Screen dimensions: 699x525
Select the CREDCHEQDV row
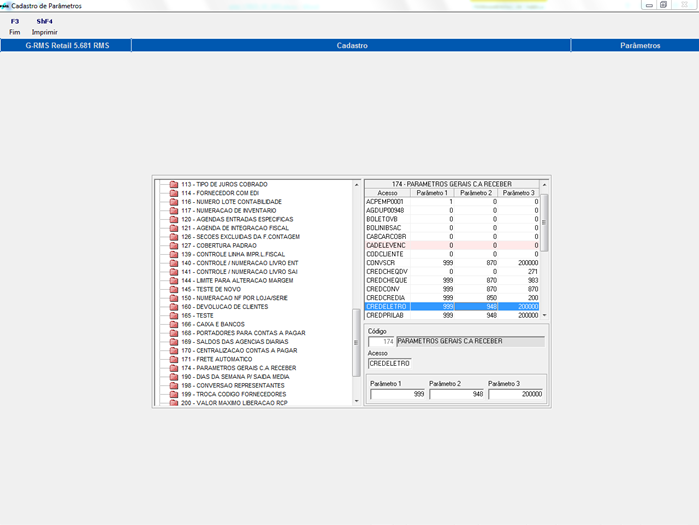coord(452,272)
